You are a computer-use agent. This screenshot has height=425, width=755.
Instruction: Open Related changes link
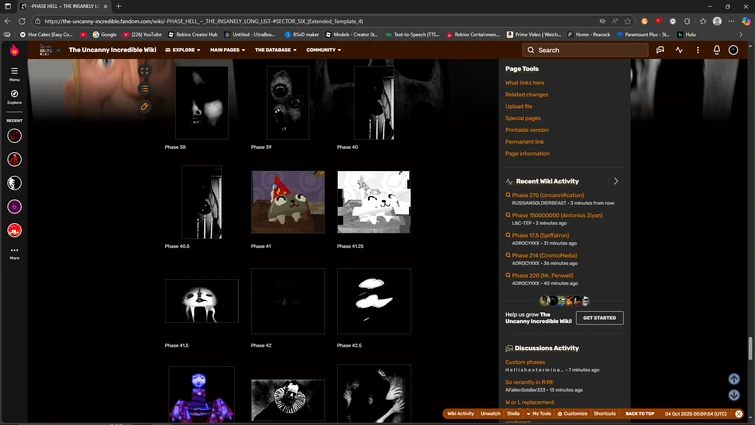pos(527,95)
